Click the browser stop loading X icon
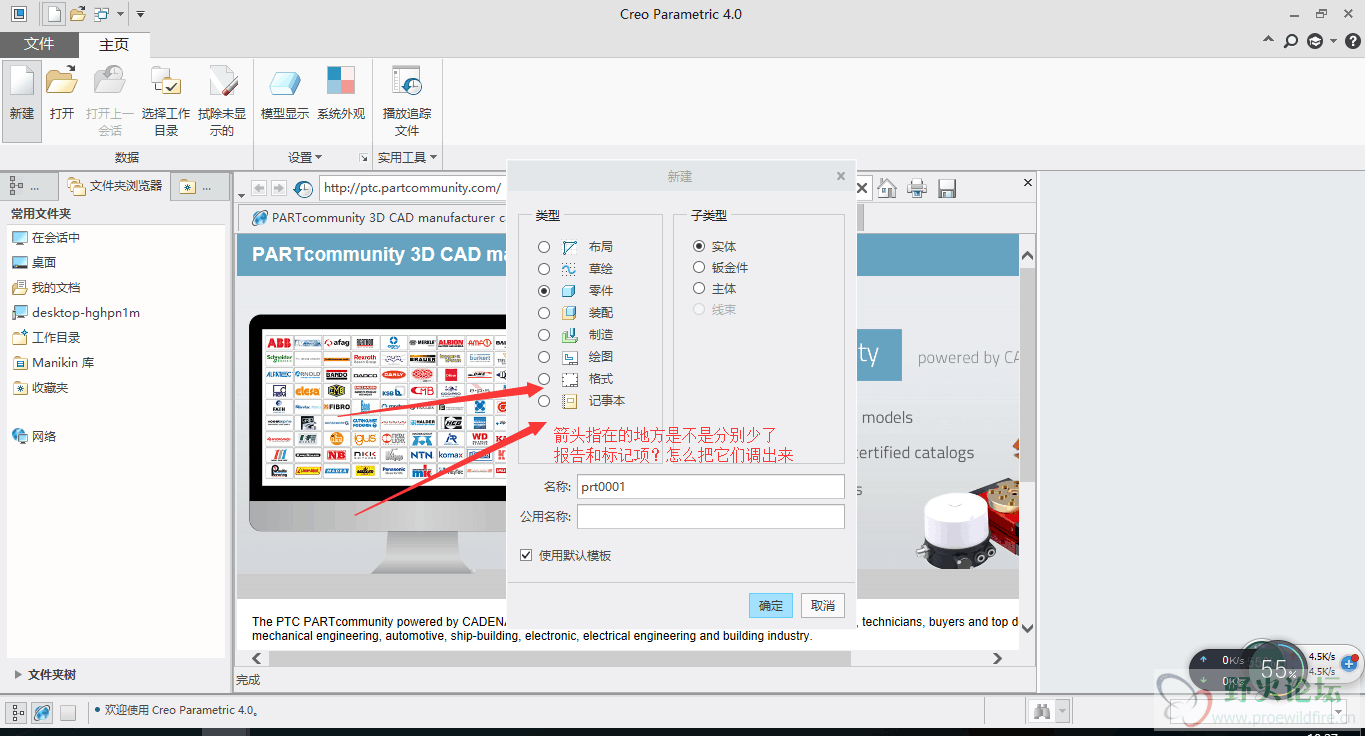Viewport: 1365px width, 736px height. pyautogui.click(x=862, y=188)
